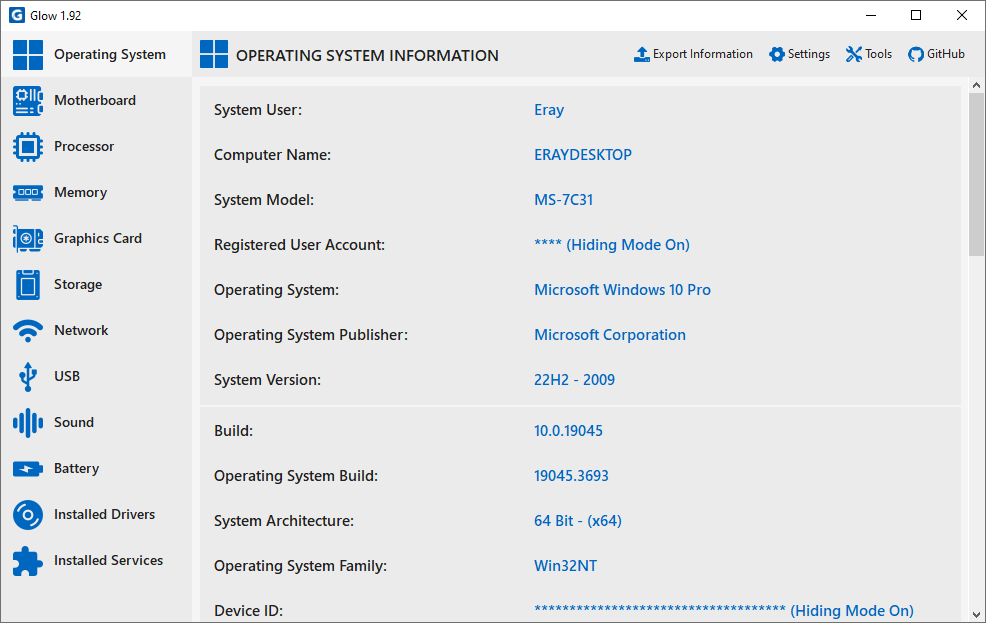Go to the Memory section
This screenshot has width=986, height=623.
(96, 192)
